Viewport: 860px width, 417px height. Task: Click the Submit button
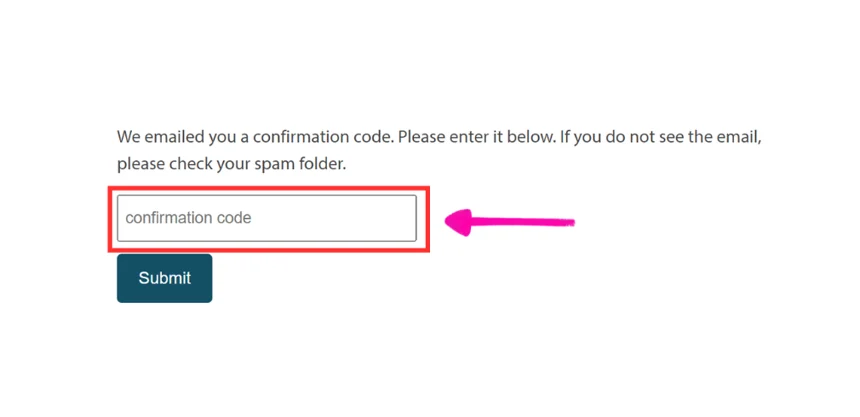pyautogui.click(x=165, y=278)
